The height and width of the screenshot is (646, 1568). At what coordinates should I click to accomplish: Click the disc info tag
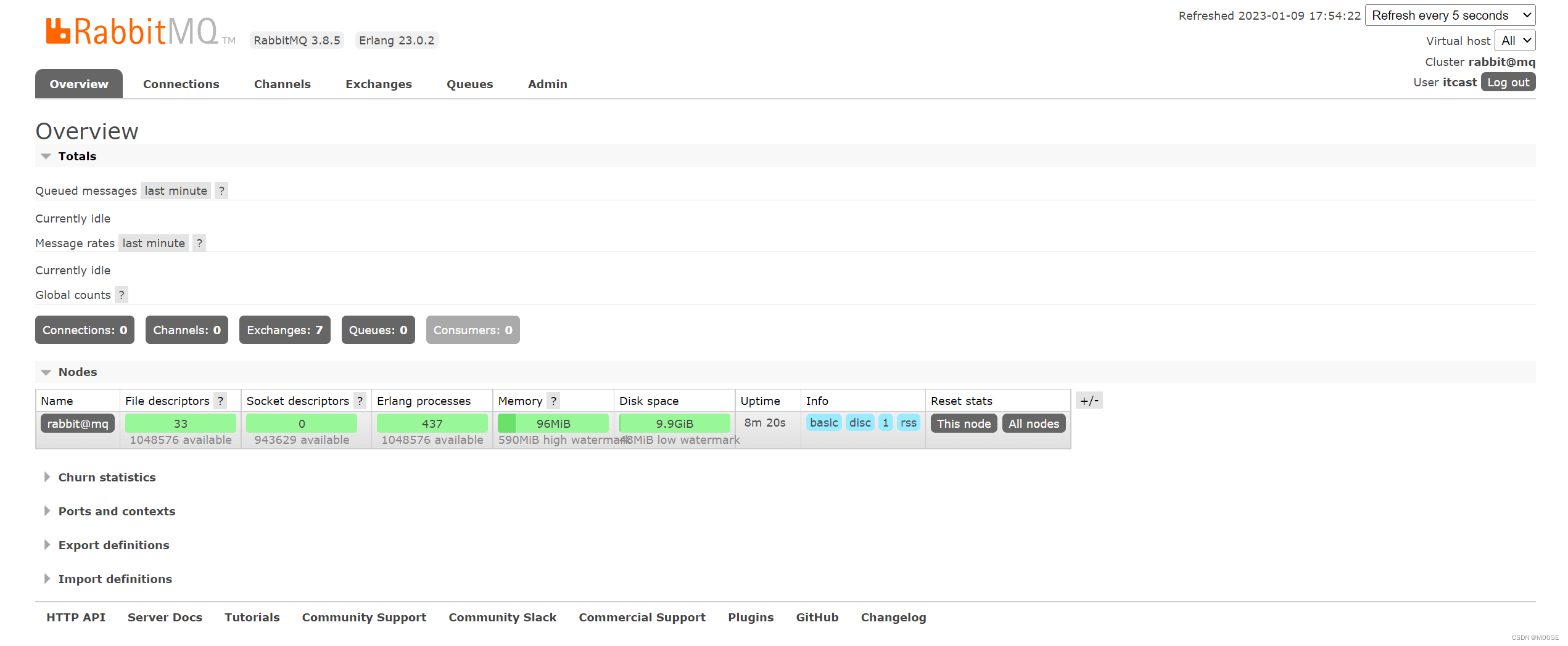(x=860, y=422)
